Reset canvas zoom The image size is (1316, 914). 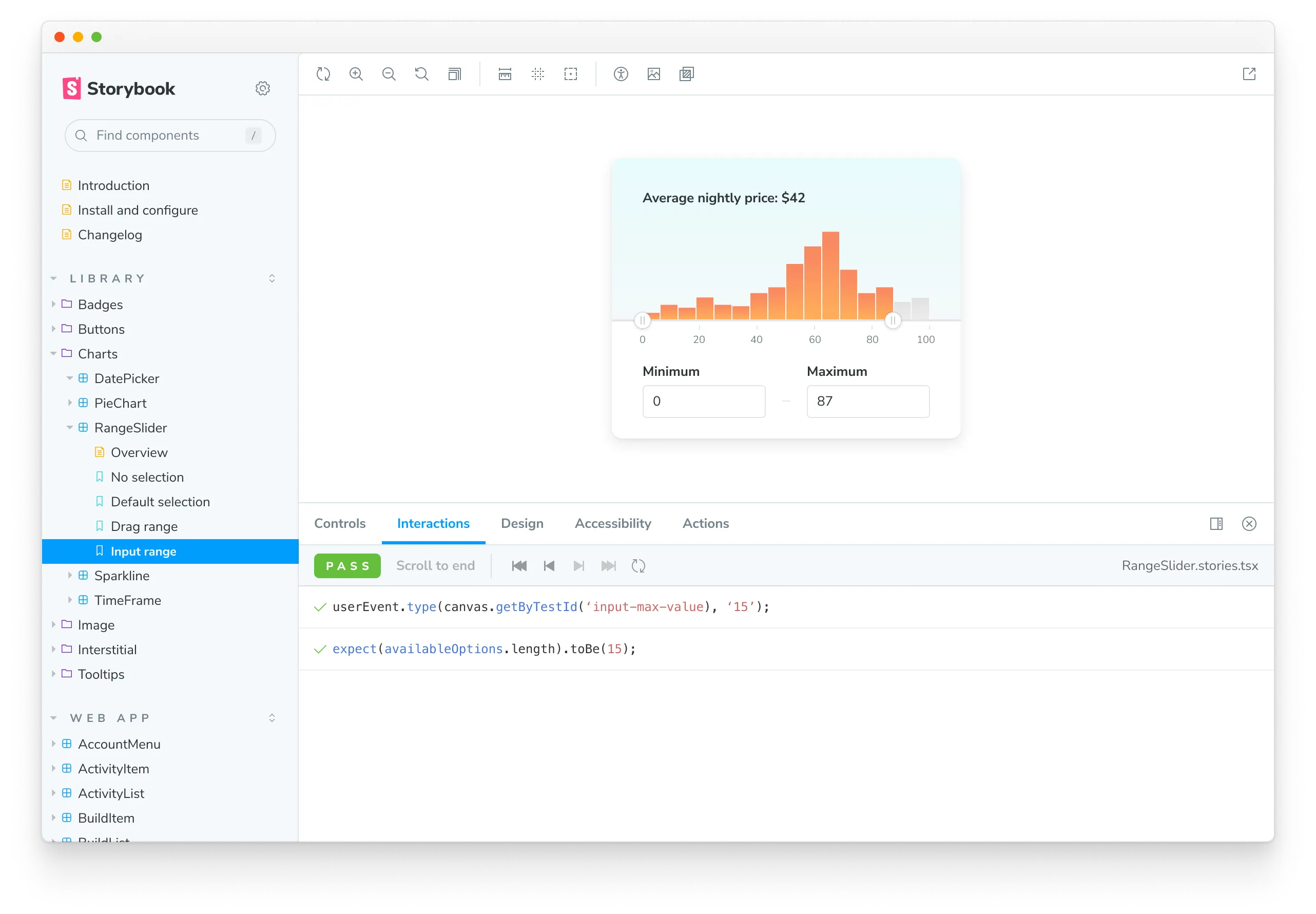click(422, 74)
